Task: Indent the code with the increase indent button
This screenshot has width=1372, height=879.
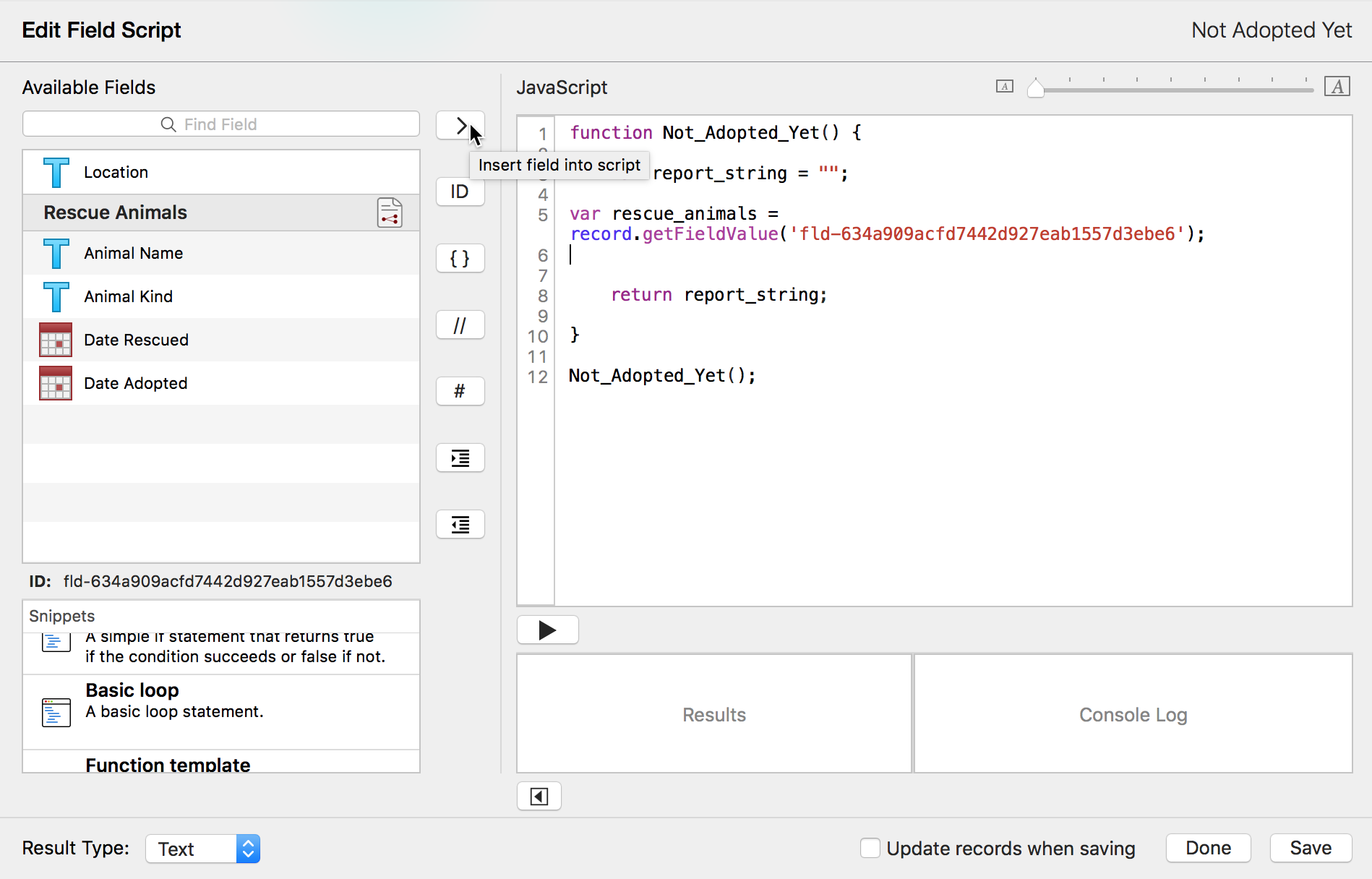Action: pyautogui.click(x=460, y=458)
